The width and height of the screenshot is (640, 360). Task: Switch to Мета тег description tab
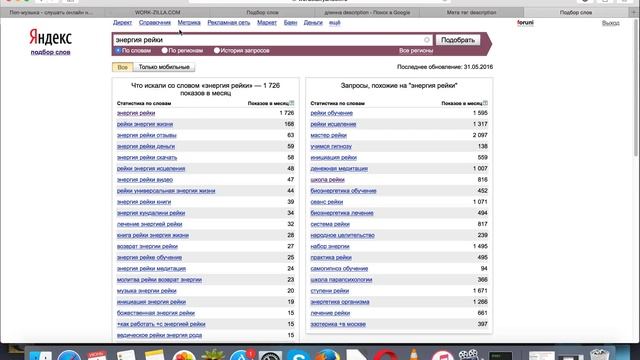pyautogui.click(x=471, y=13)
